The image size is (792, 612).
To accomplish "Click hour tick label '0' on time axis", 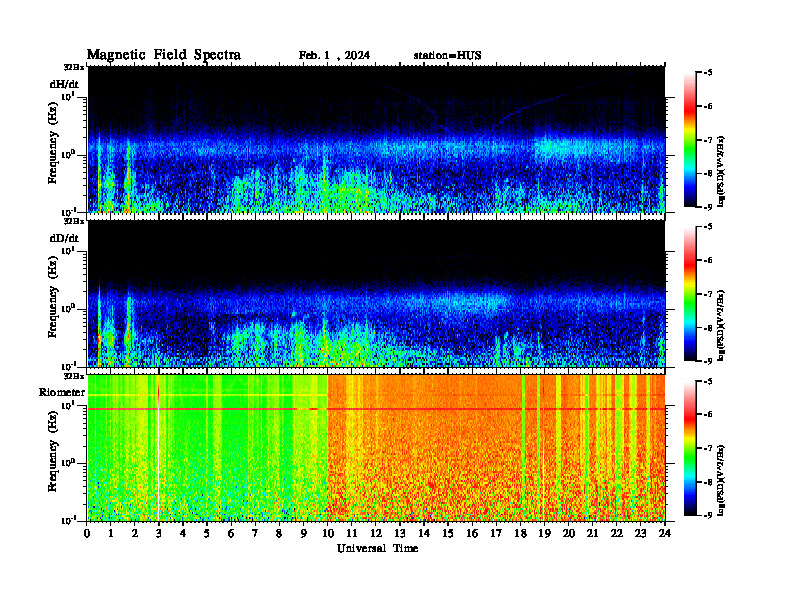I will [87, 533].
